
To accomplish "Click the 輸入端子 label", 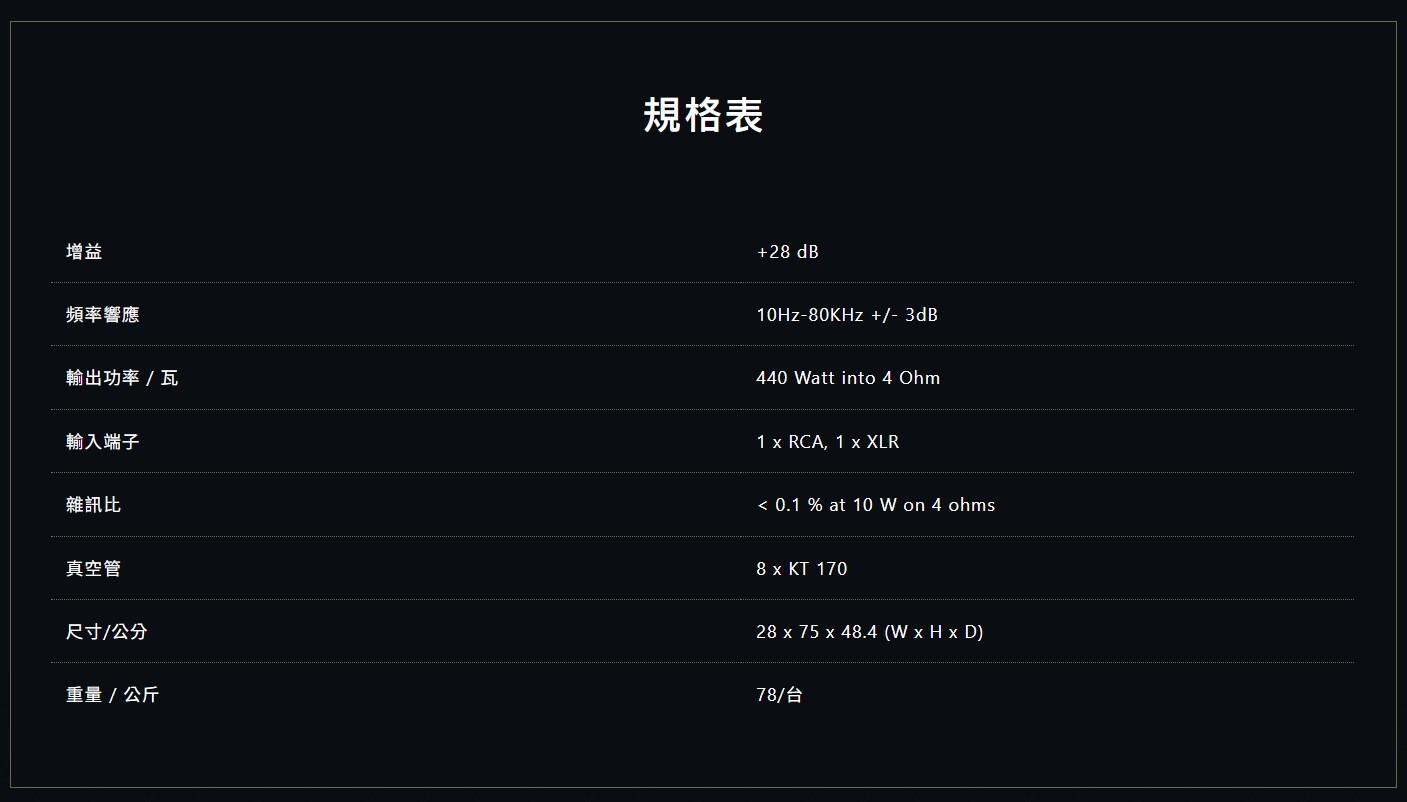I will coord(102,441).
